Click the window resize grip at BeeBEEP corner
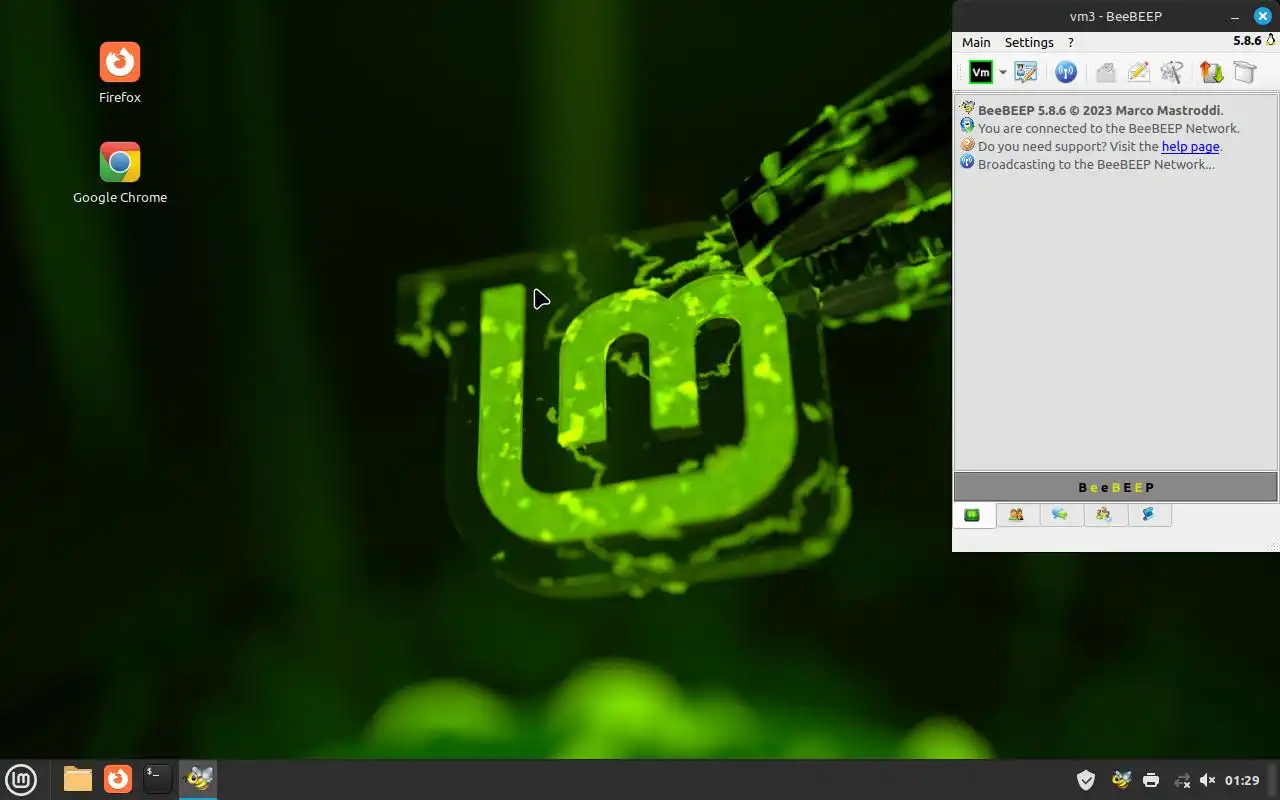Screen dimensions: 1280x800 click(x=1274, y=546)
